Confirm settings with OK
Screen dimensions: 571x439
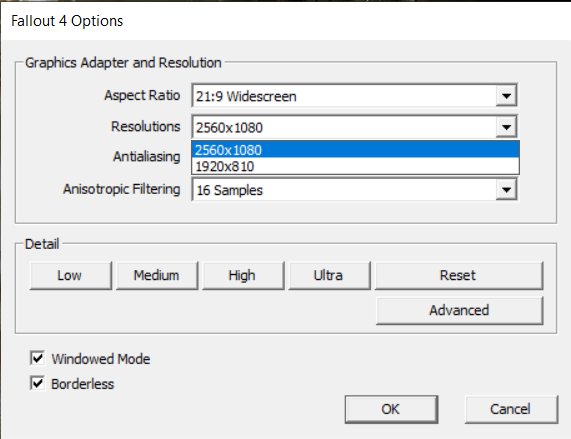391,409
